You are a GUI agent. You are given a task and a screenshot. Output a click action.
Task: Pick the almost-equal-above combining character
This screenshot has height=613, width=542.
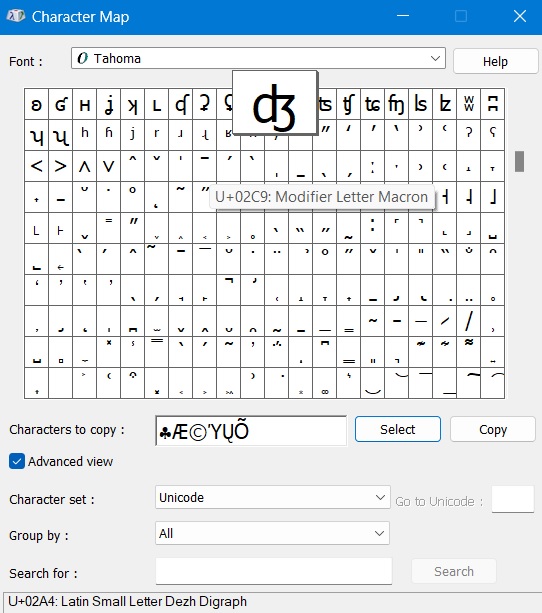pyautogui.click(x=468, y=352)
